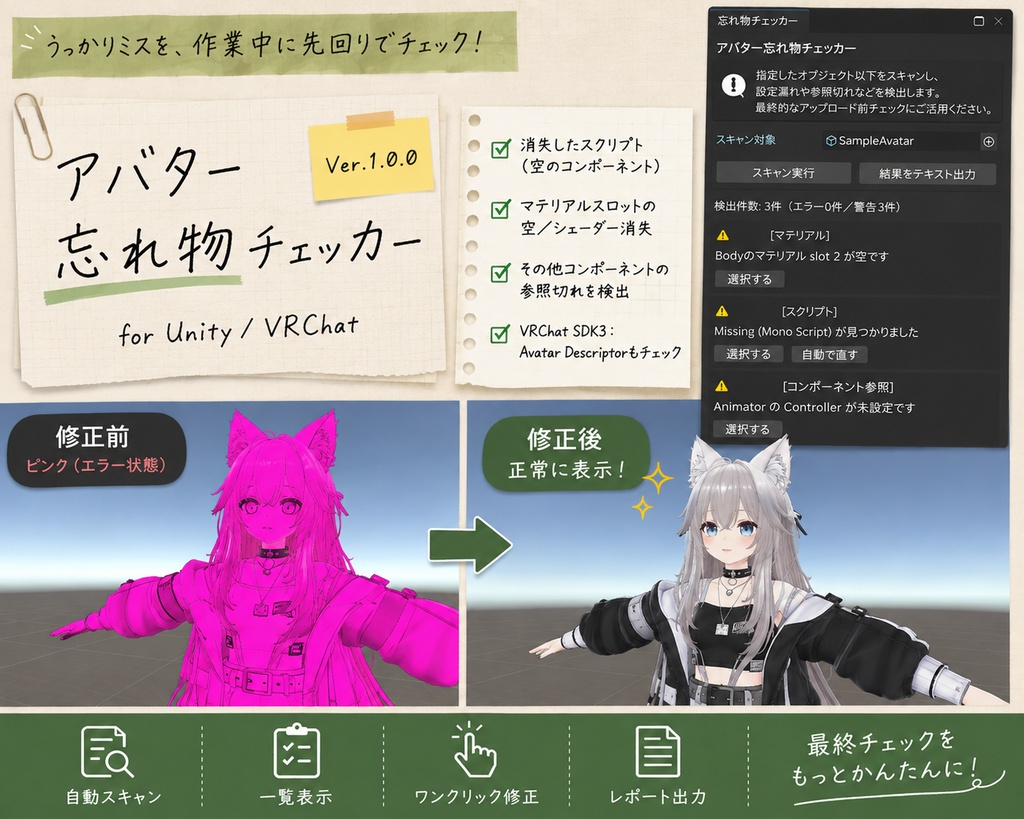Close the 忘れ物チェッカー window
Screen dimensions: 1024x819
(999, 21)
